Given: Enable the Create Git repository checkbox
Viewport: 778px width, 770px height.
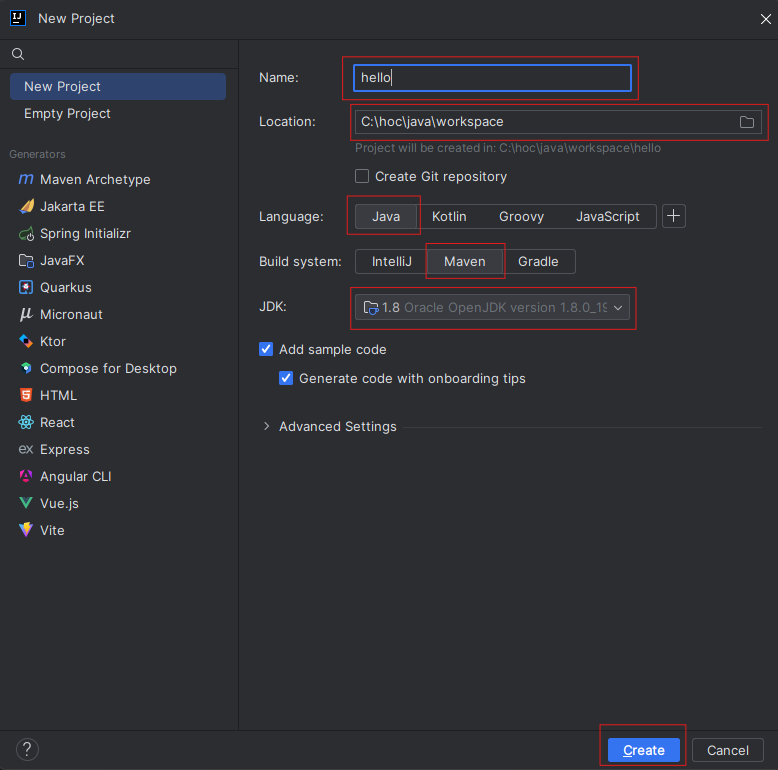Looking at the screenshot, I should coord(362,177).
